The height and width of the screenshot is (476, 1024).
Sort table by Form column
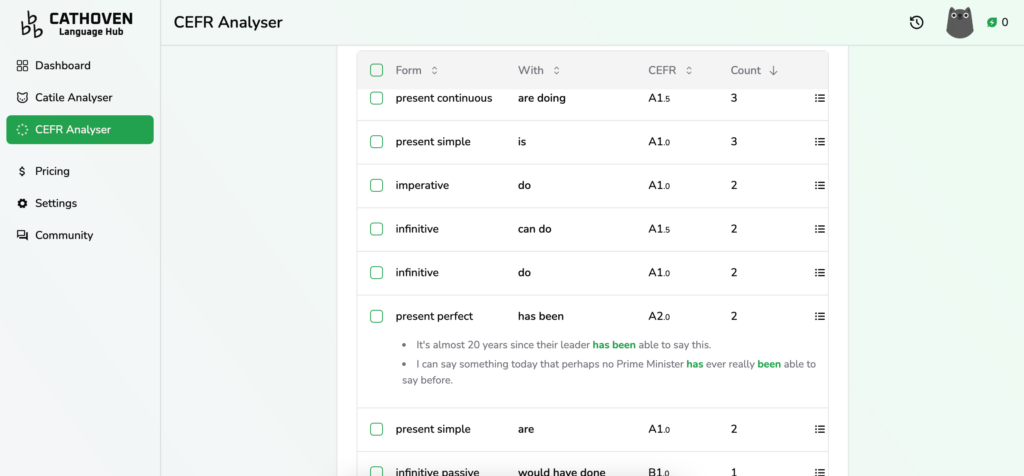click(x=417, y=70)
